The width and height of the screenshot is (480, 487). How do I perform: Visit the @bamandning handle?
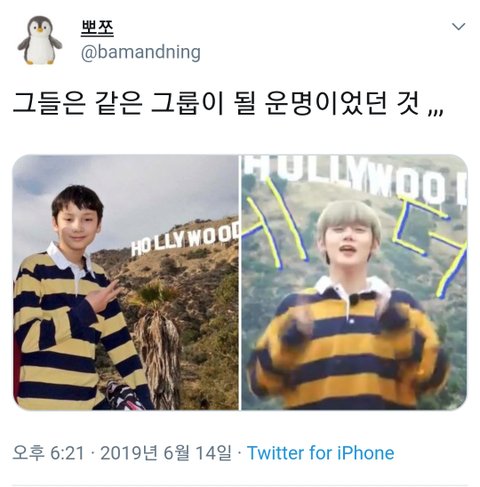tap(141, 52)
